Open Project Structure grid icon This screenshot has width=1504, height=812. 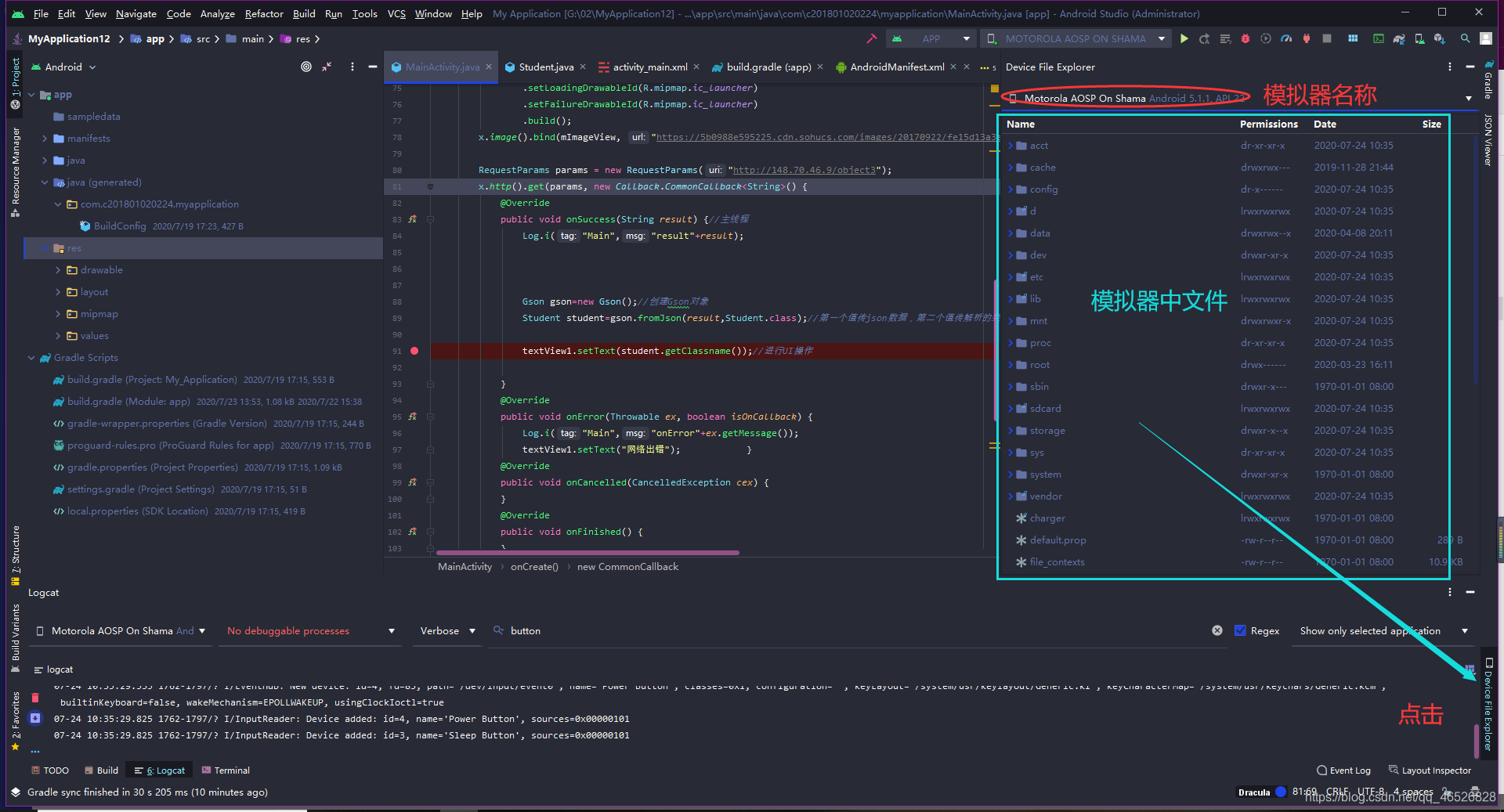click(1353, 38)
